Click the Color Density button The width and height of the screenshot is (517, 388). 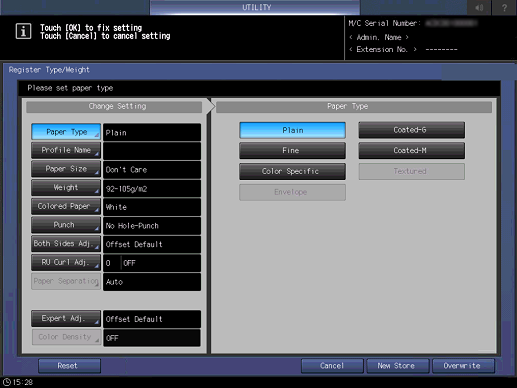click(66, 337)
